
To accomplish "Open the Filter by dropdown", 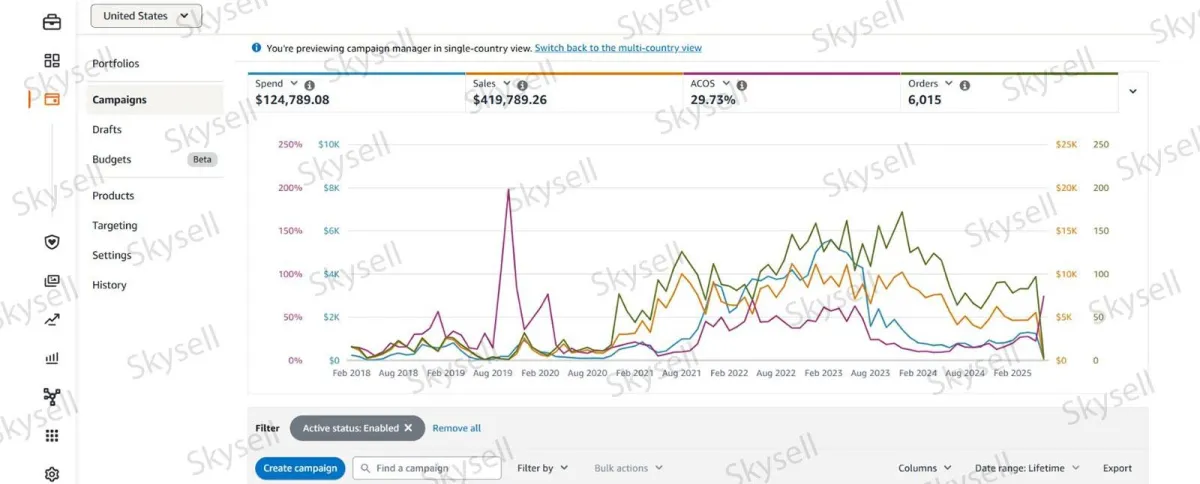I will point(542,468).
